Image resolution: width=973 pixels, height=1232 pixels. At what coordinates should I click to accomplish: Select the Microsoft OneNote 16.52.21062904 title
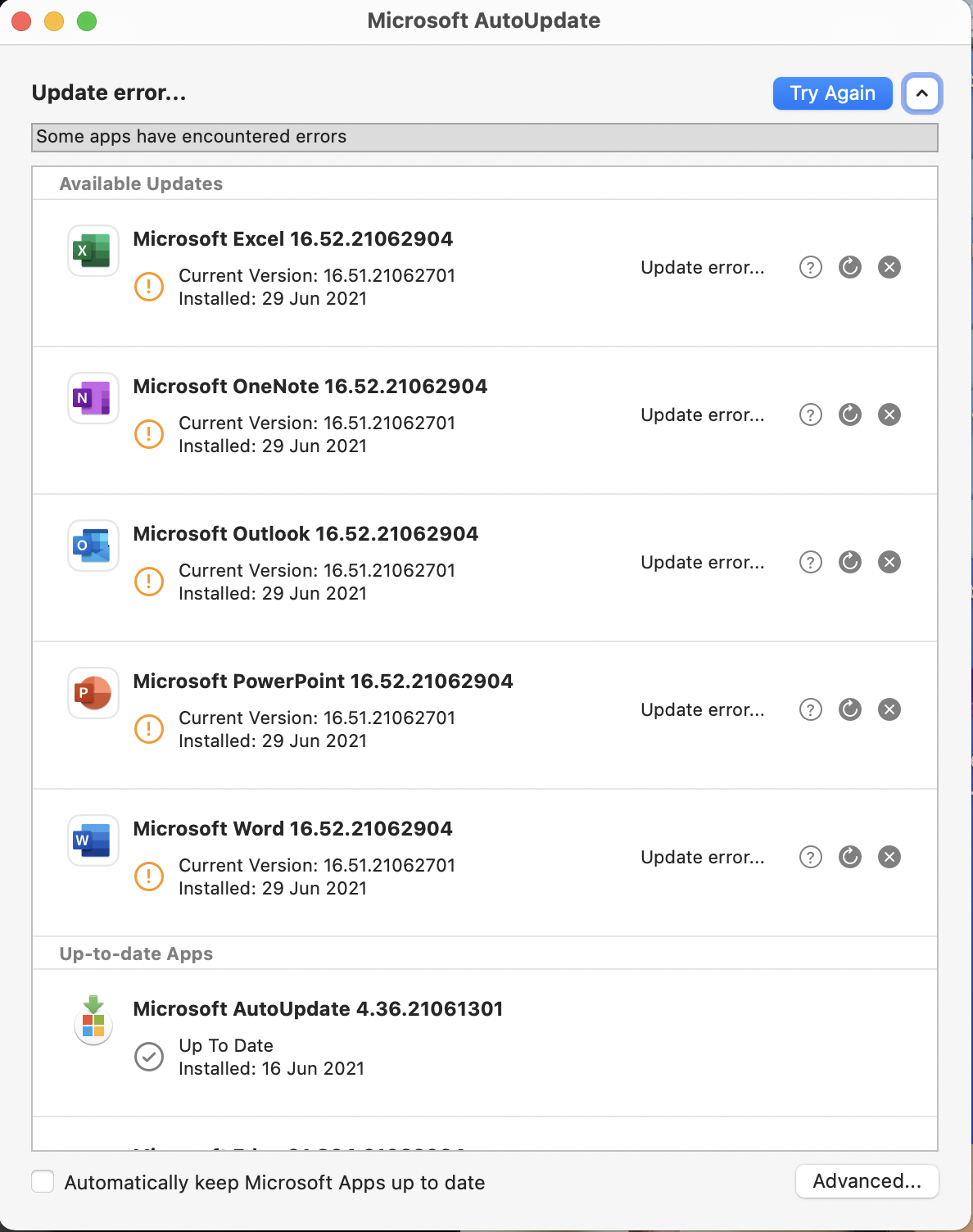[x=310, y=387]
